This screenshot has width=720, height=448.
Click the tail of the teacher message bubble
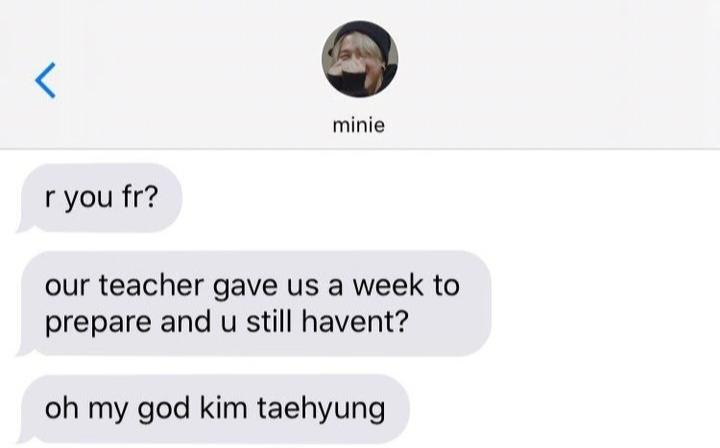25,350
